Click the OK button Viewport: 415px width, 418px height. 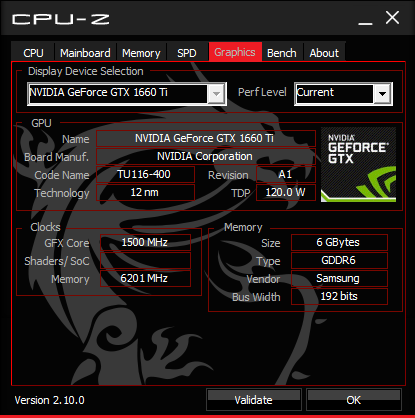[x=354, y=399]
